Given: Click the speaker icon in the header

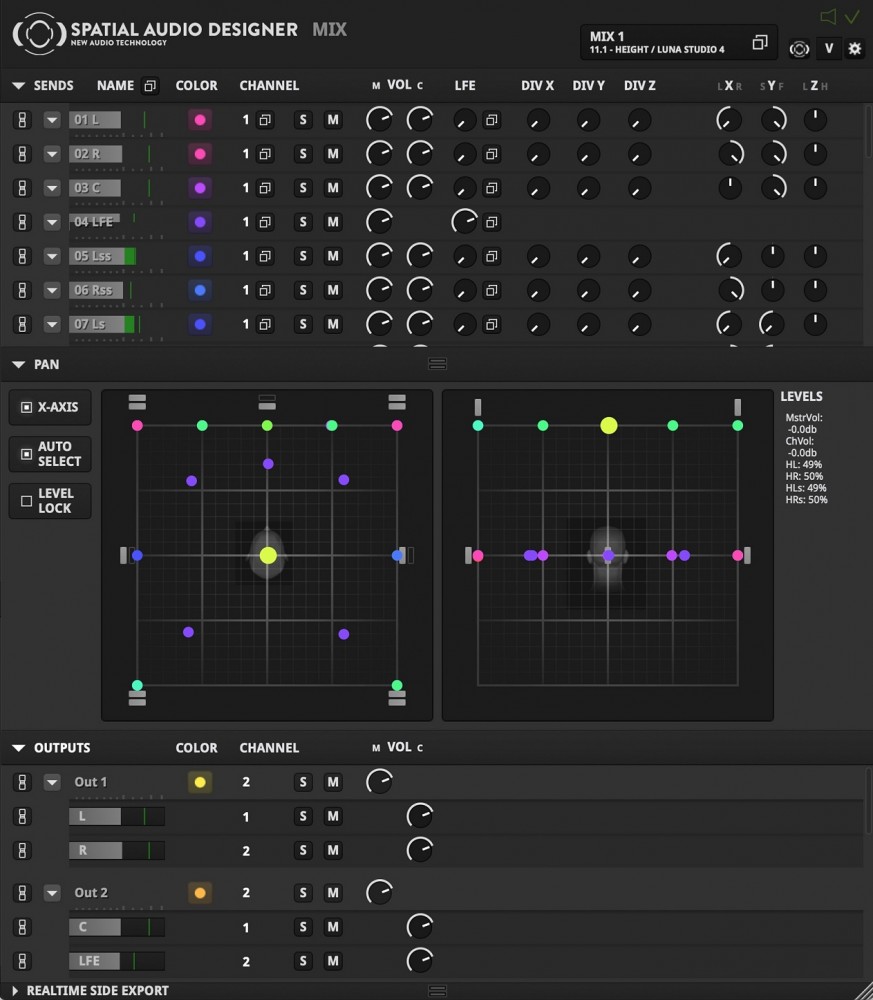Looking at the screenshot, I should click(x=828, y=17).
